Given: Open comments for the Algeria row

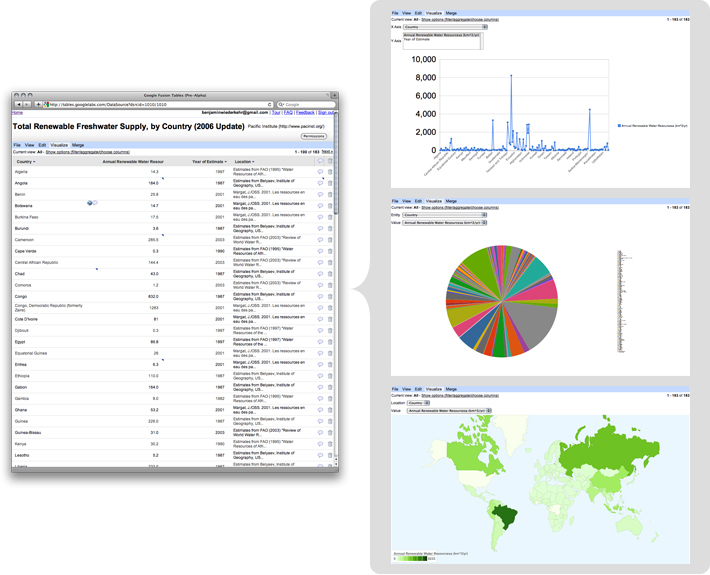Looking at the screenshot, I should [320, 172].
